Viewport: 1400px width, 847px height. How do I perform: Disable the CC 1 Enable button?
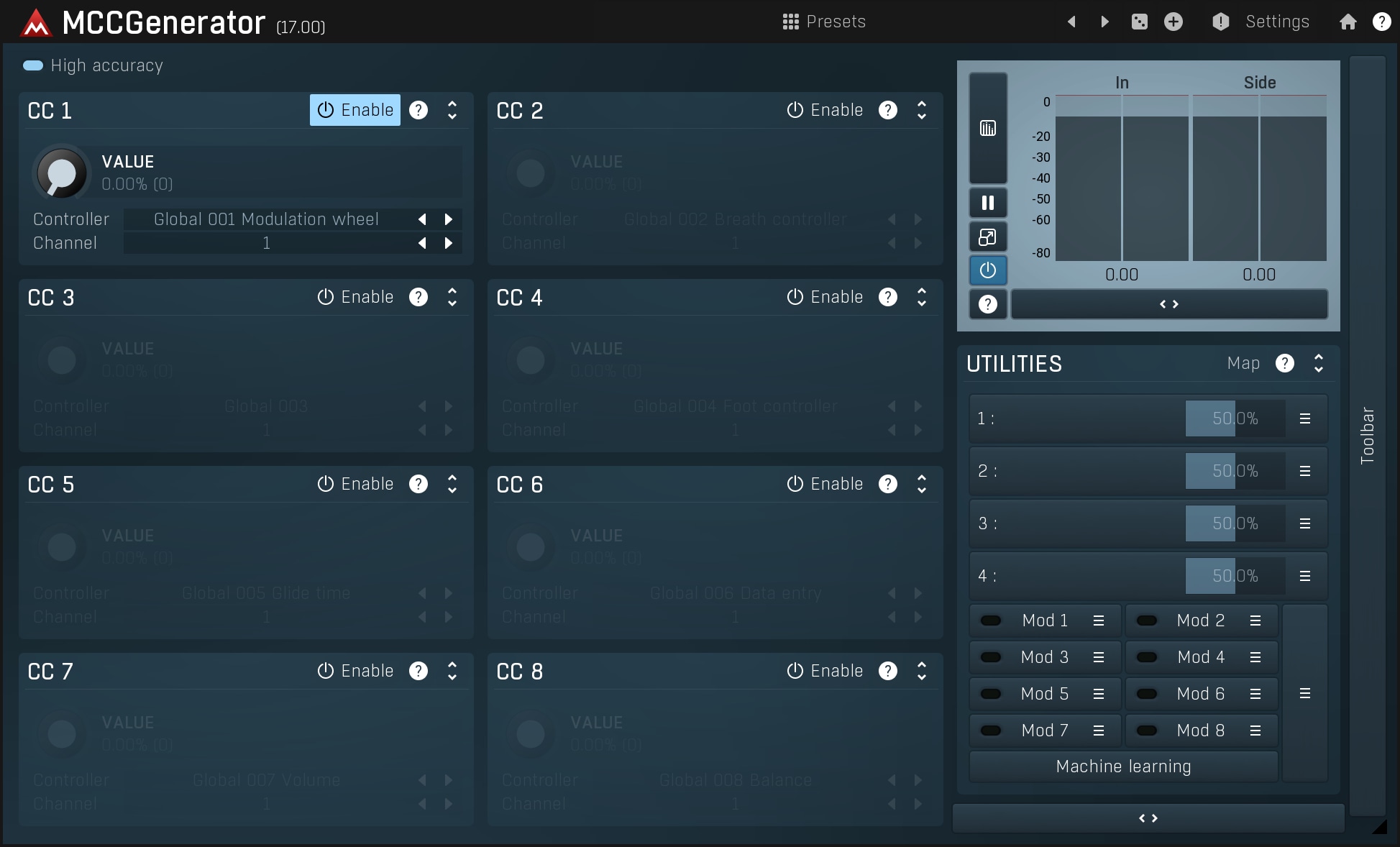[x=355, y=110]
